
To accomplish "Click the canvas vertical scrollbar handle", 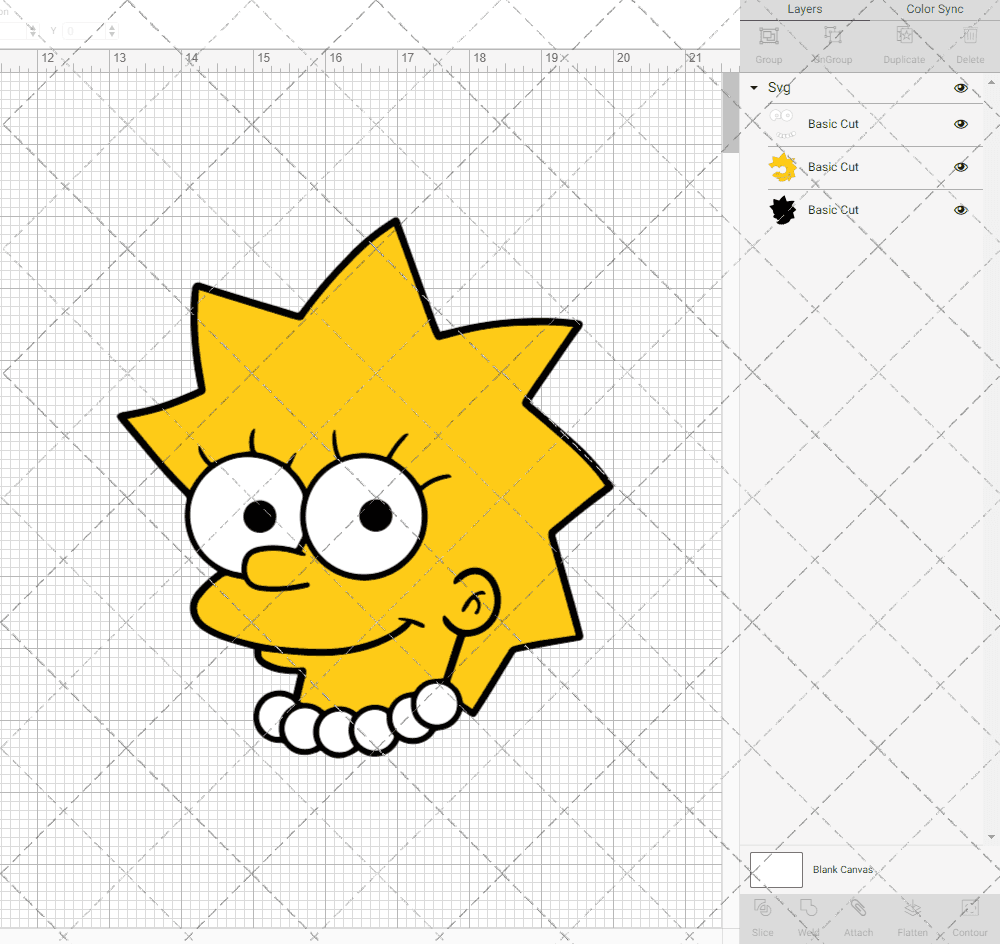I will [x=730, y=112].
